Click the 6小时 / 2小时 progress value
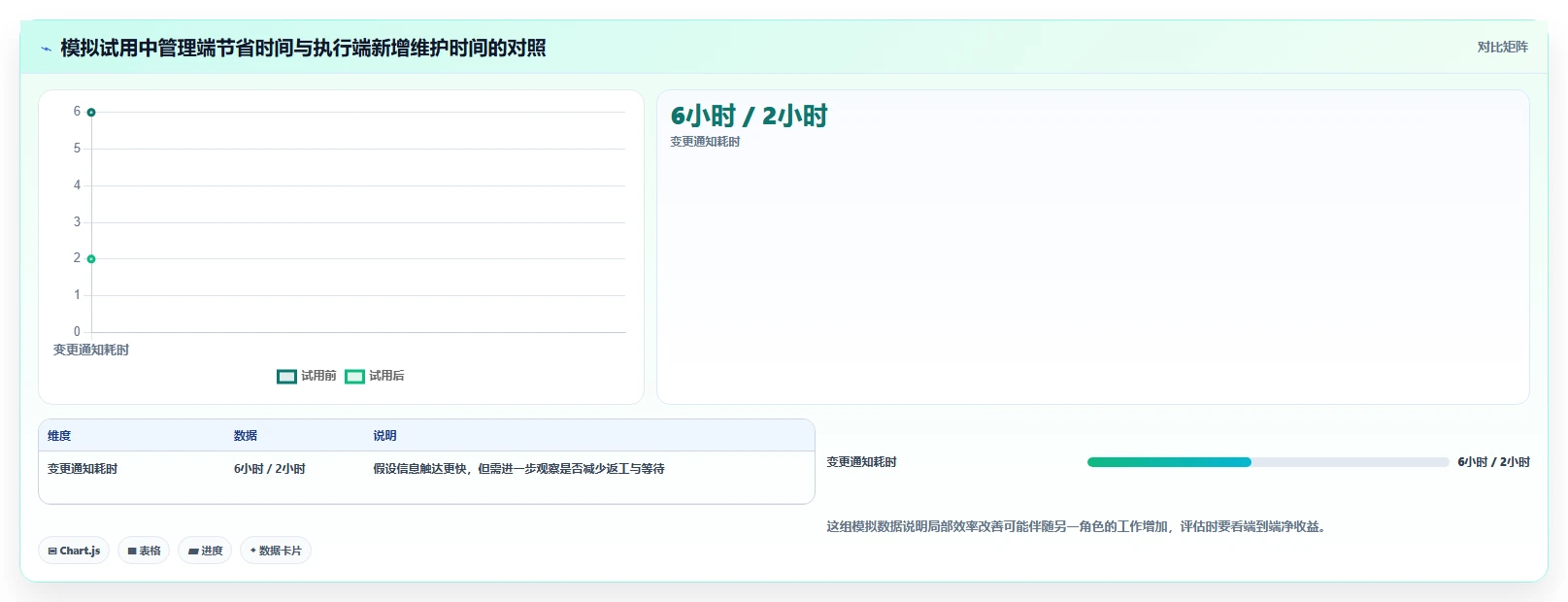 coord(1493,462)
